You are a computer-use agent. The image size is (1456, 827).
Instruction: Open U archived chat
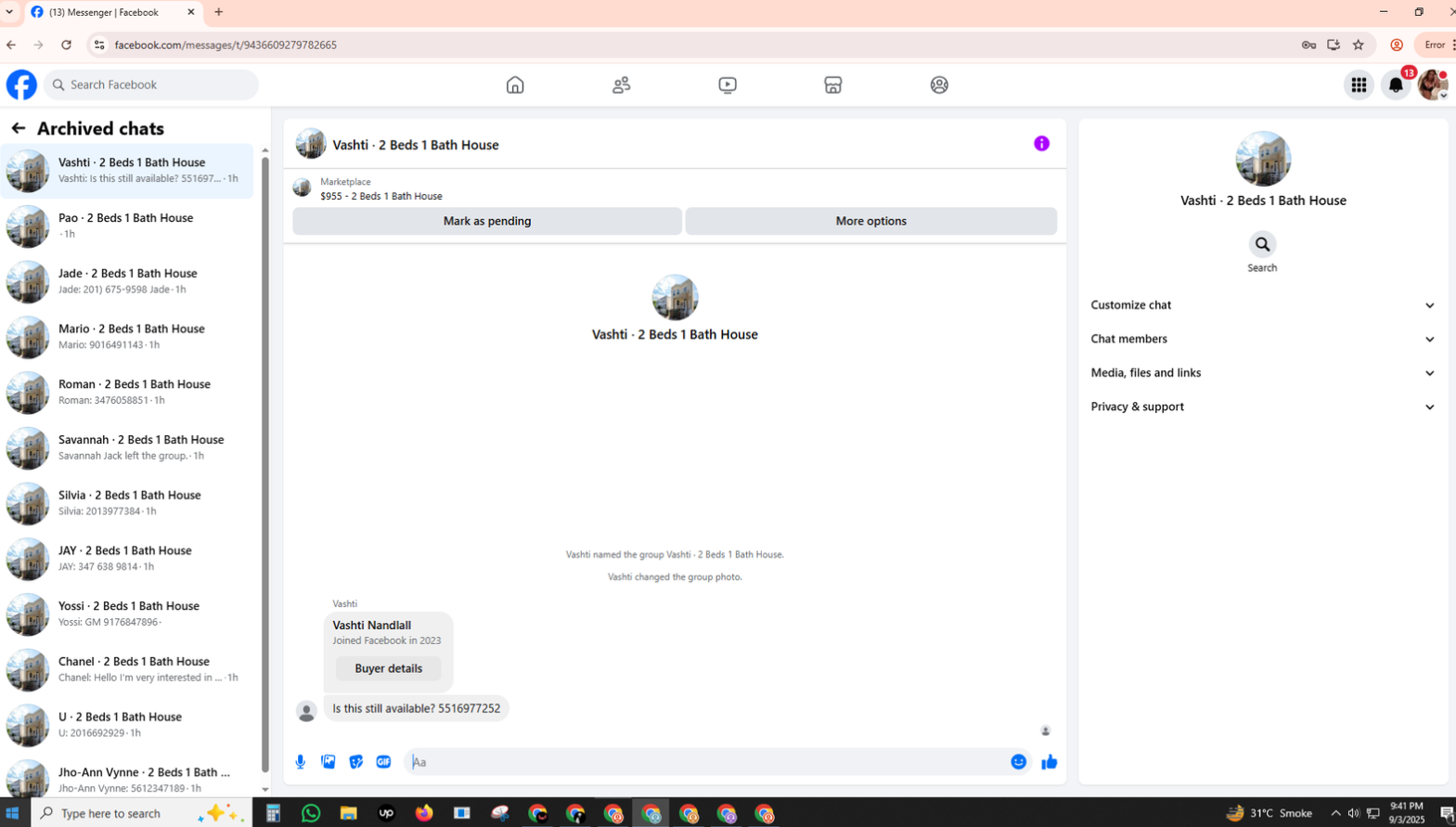(127, 725)
